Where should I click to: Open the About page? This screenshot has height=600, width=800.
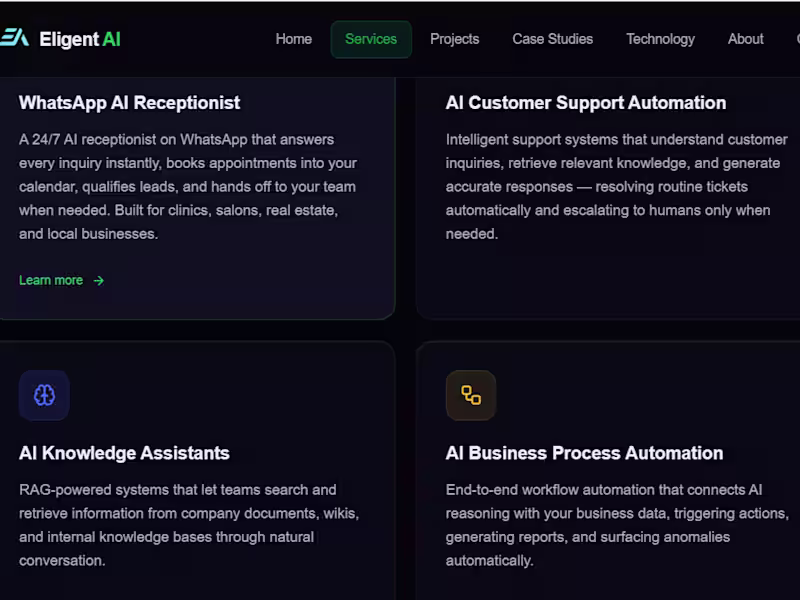tap(745, 39)
